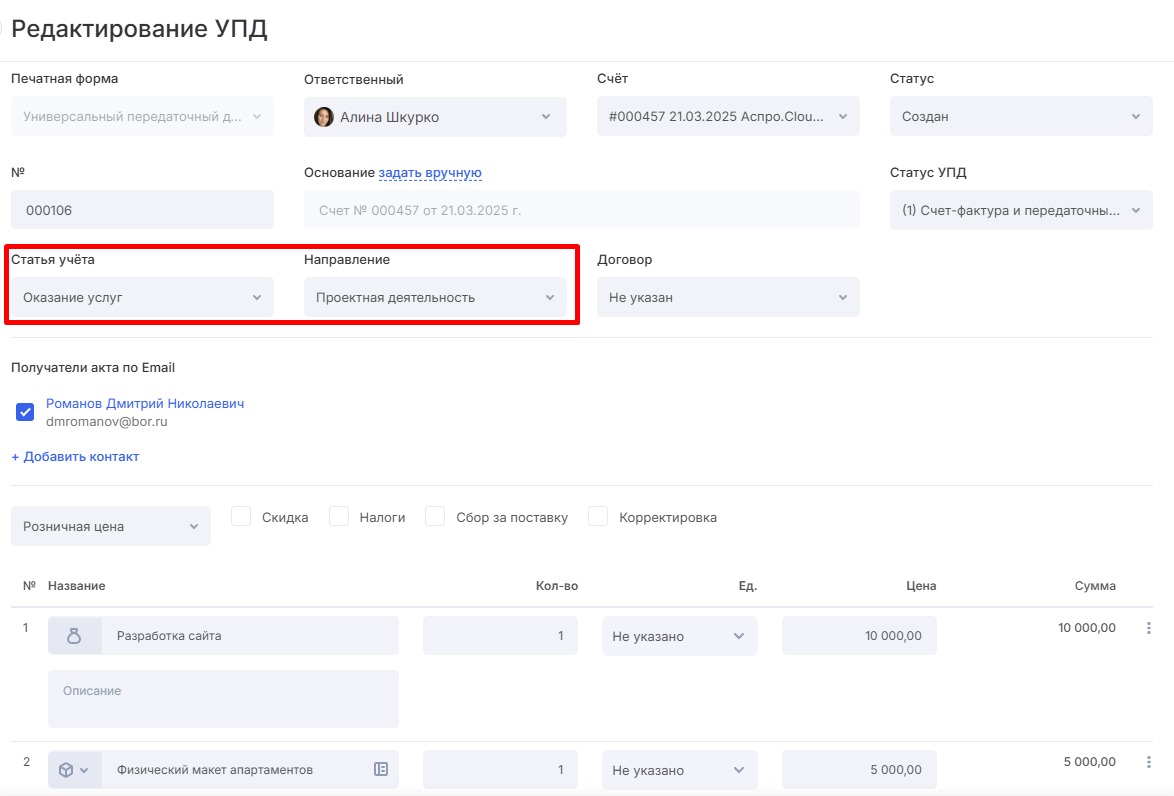Open the catalog card icon next to Физический макет апартаментов

[x=380, y=769]
